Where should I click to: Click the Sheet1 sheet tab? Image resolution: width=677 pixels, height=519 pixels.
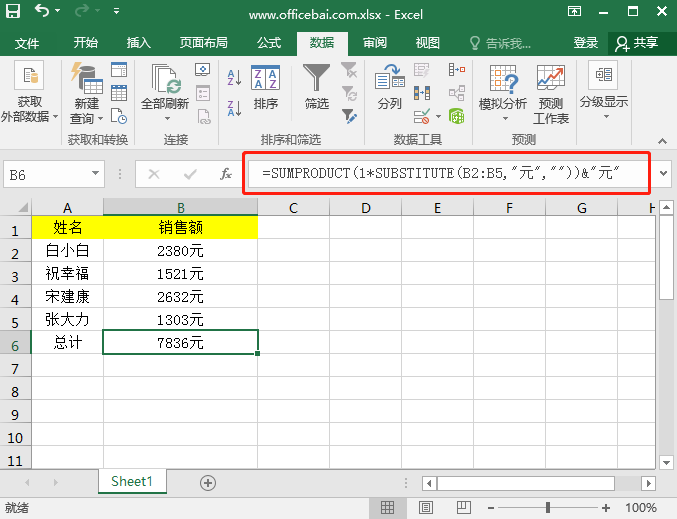(132, 481)
